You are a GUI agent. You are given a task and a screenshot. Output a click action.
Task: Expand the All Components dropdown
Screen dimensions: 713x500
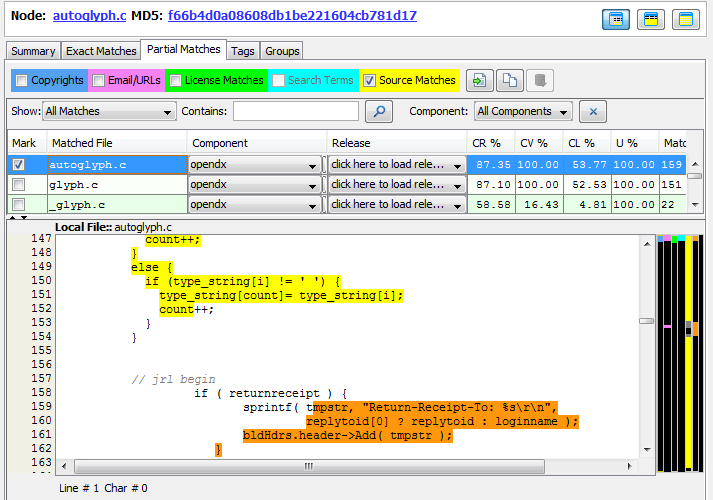click(523, 111)
